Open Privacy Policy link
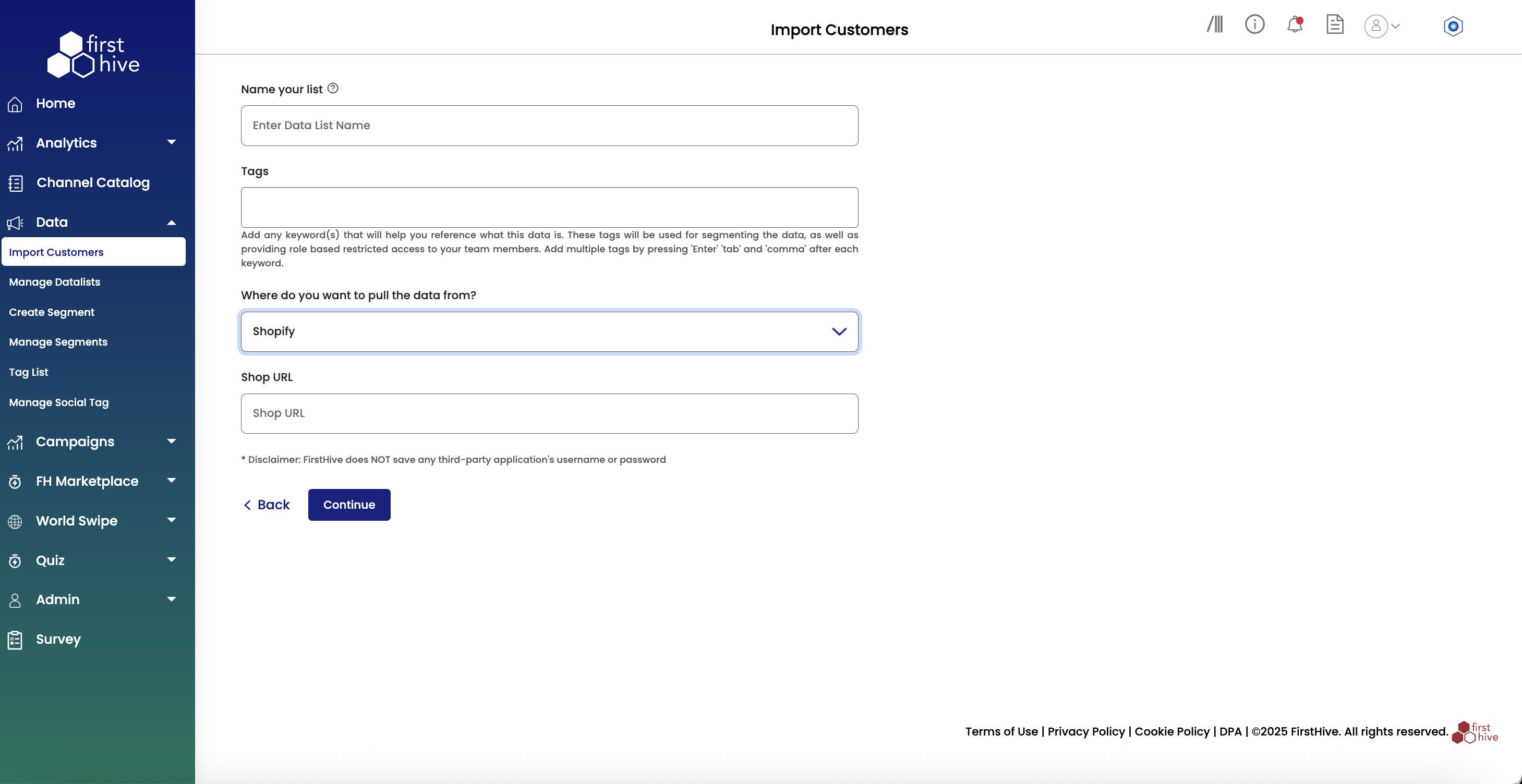The image size is (1522, 784). [x=1086, y=731]
